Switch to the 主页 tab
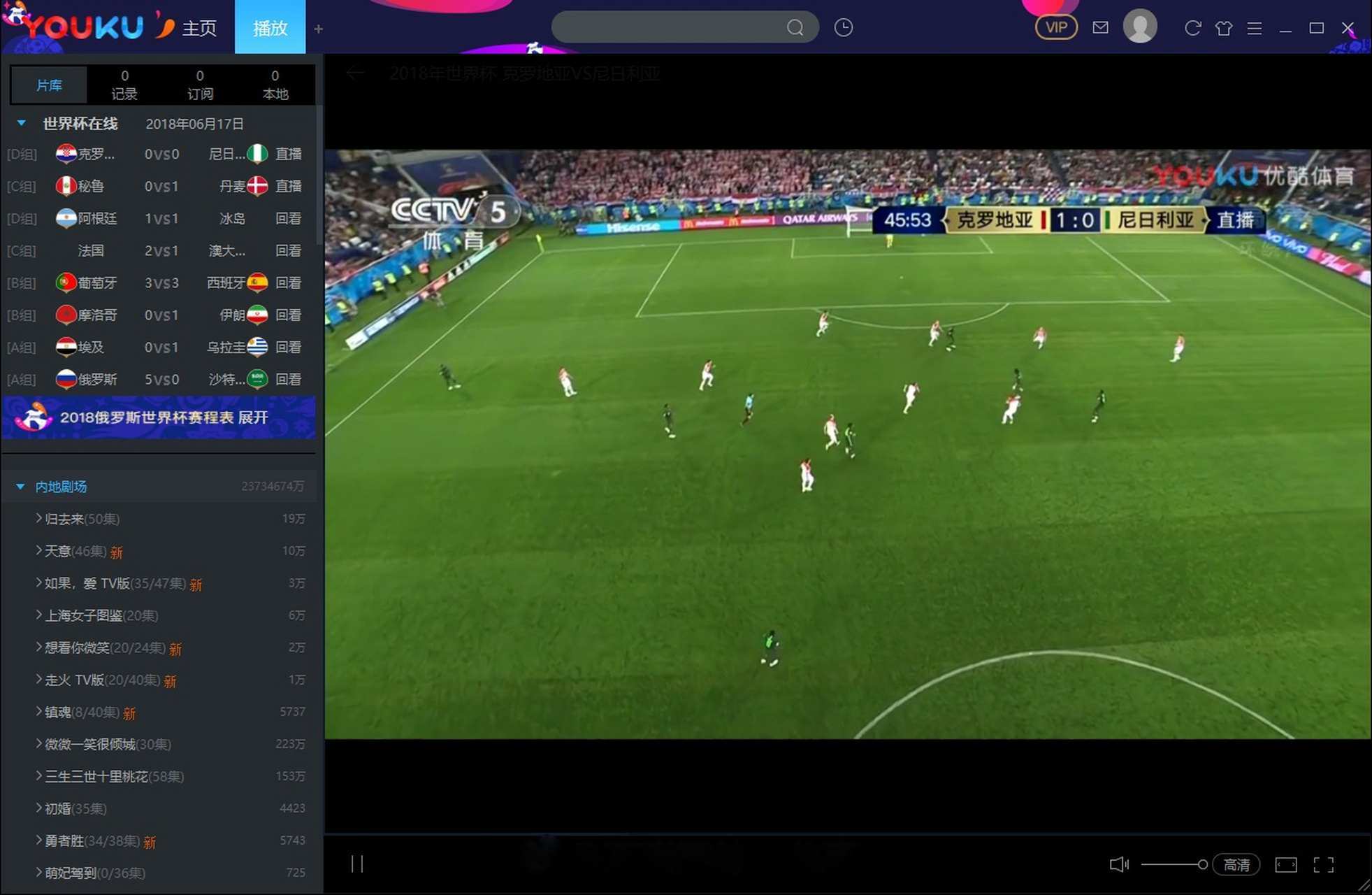The height and width of the screenshot is (895, 1372). click(x=199, y=28)
